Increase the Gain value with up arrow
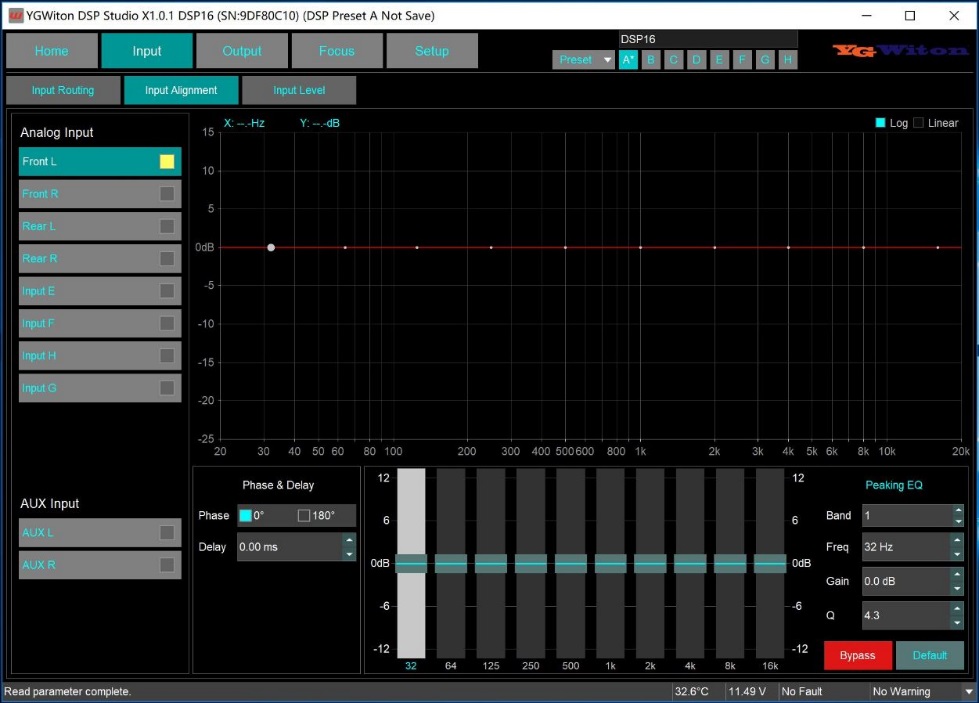Image resolution: width=979 pixels, height=703 pixels. [958, 574]
